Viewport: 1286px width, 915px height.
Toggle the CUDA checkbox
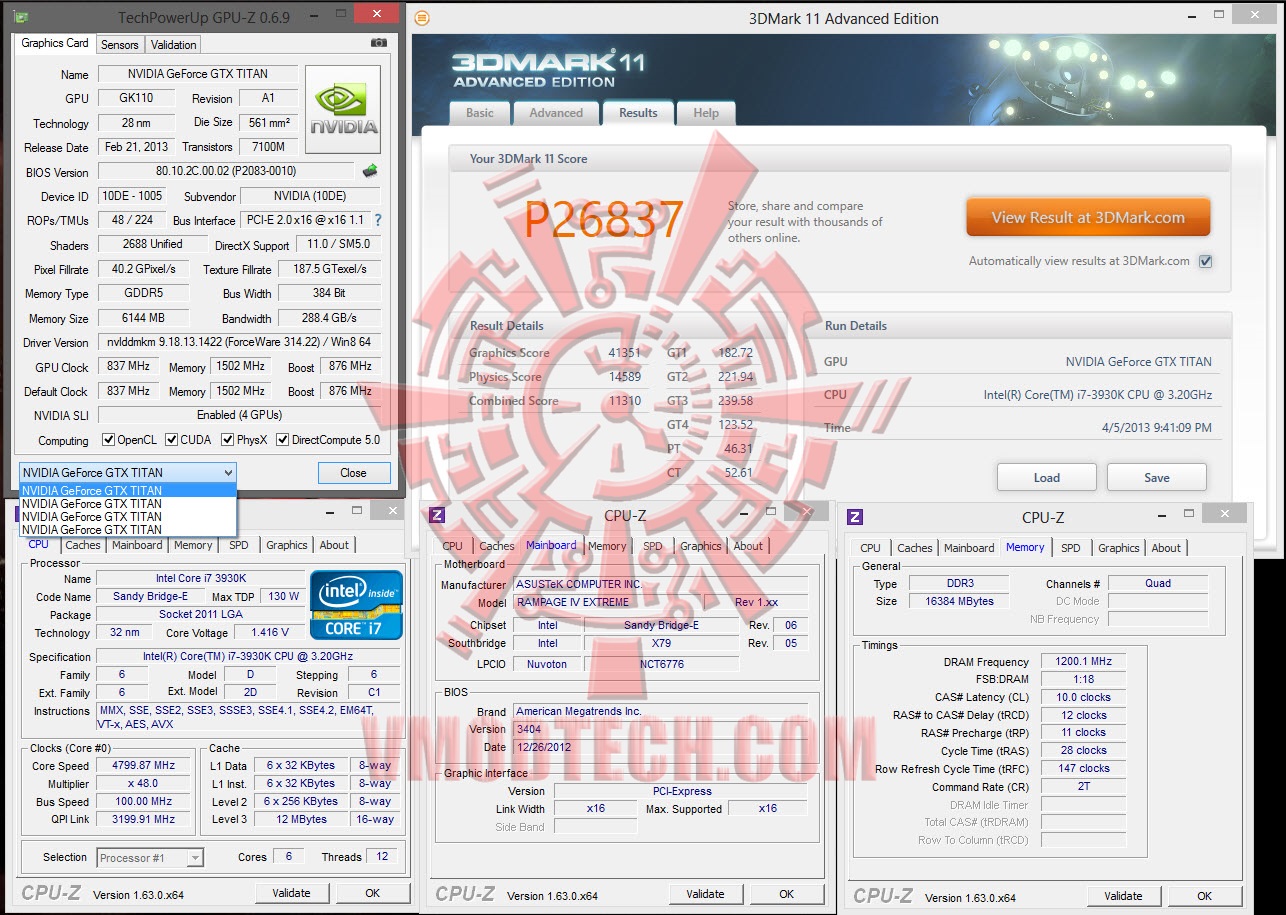pyautogui.click(x=172, y=440)
